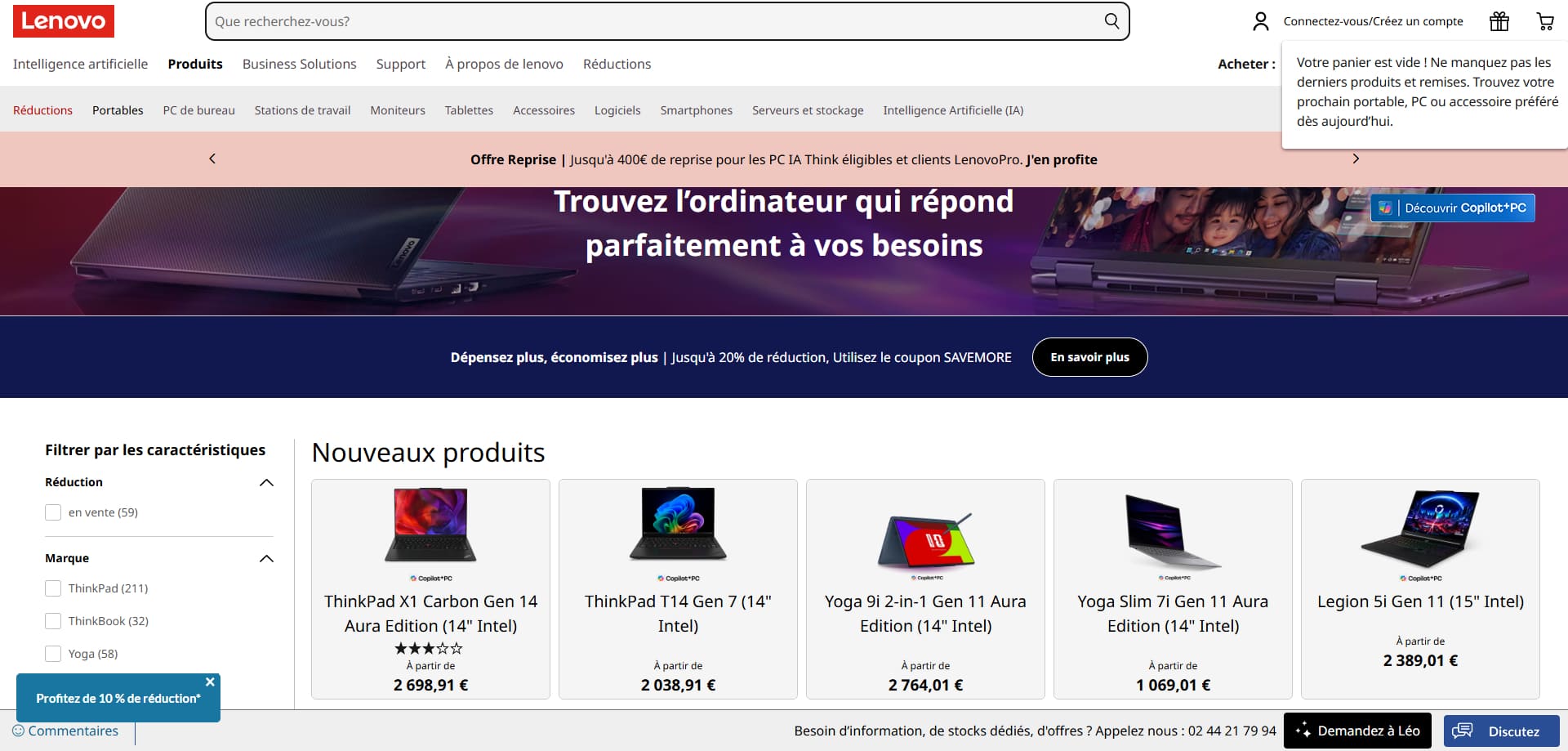Click the Commentaires smiley icon
The image size is (1568, 751).
19,731
